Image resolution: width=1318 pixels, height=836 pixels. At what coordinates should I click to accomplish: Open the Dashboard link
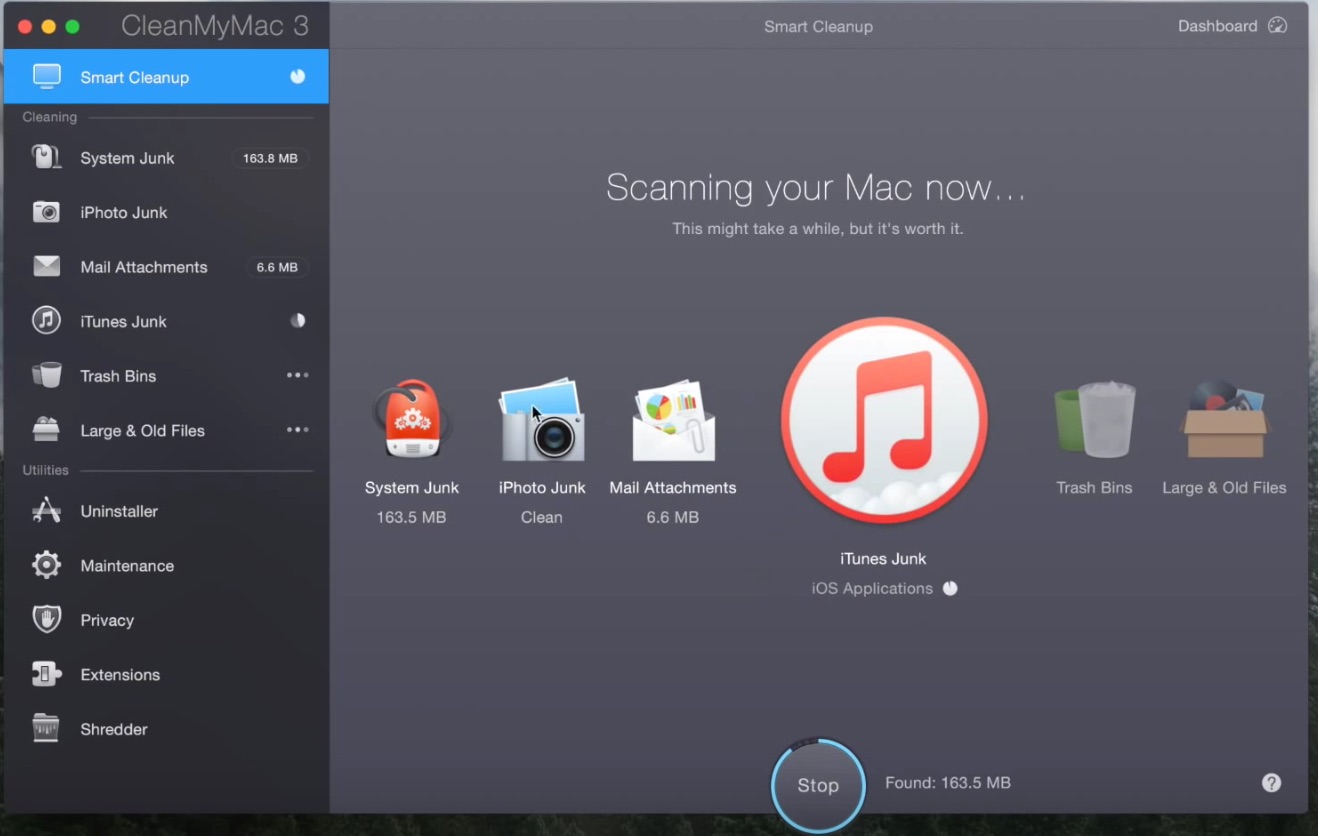[1217, 26]
